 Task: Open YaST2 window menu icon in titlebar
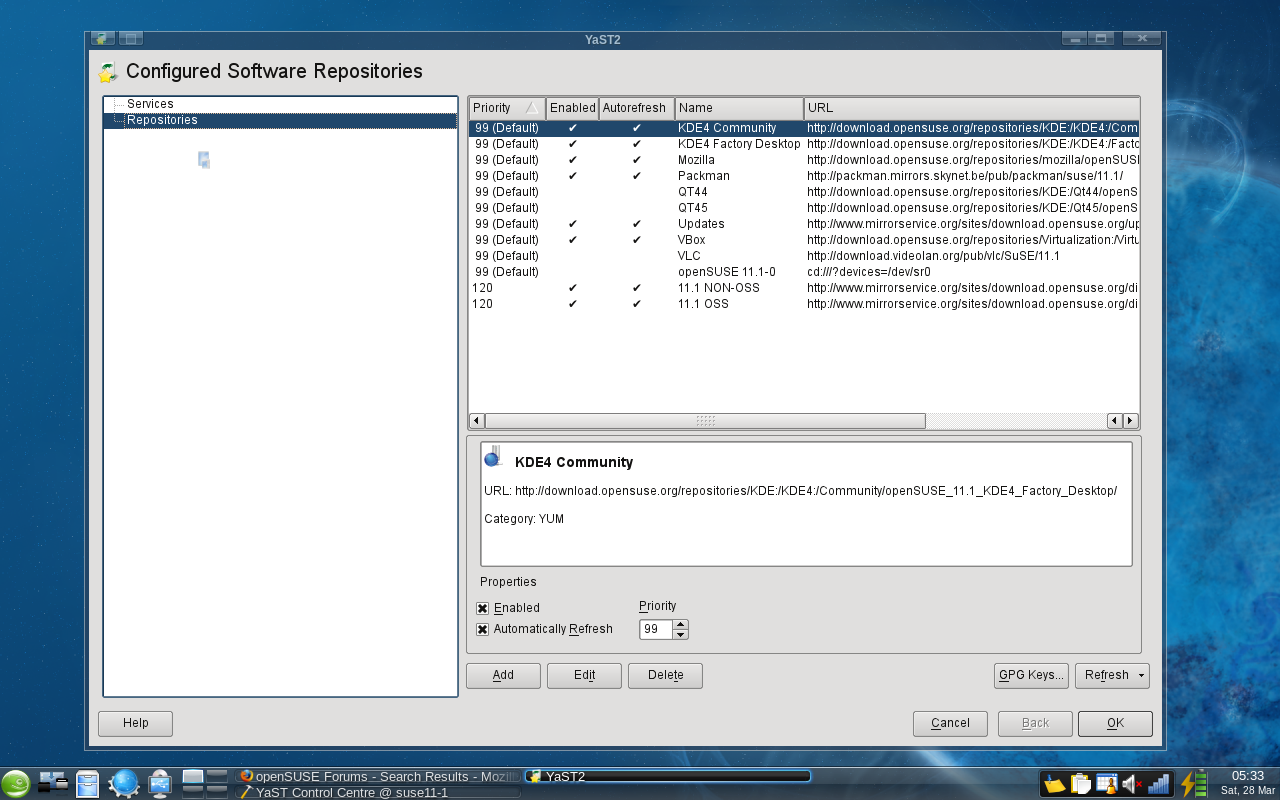(102, 39)
